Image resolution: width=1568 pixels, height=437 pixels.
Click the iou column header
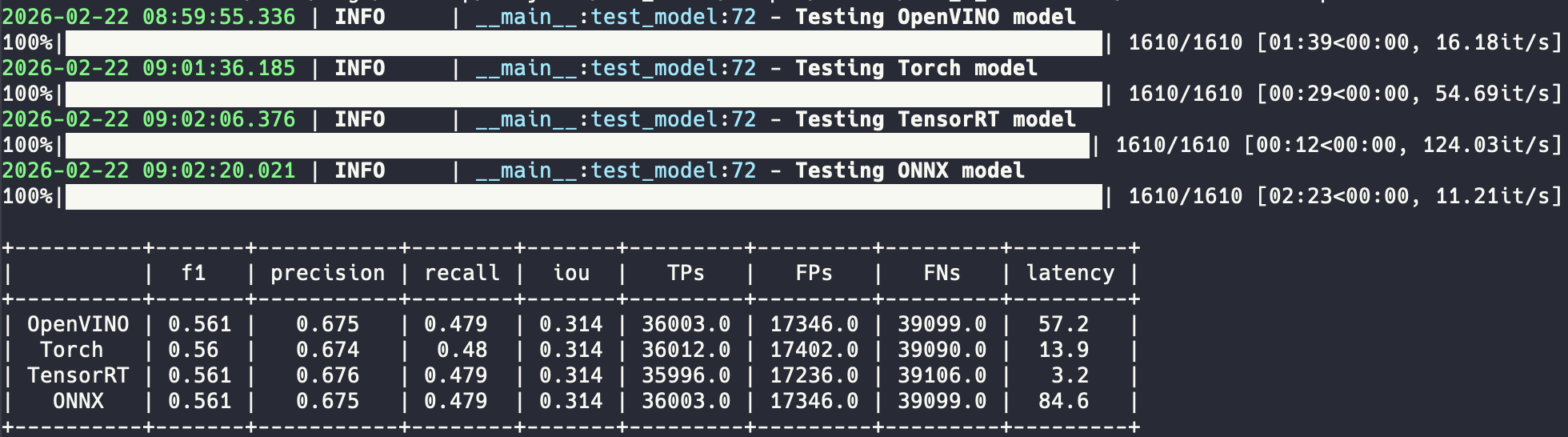click(x=571, y=273)
